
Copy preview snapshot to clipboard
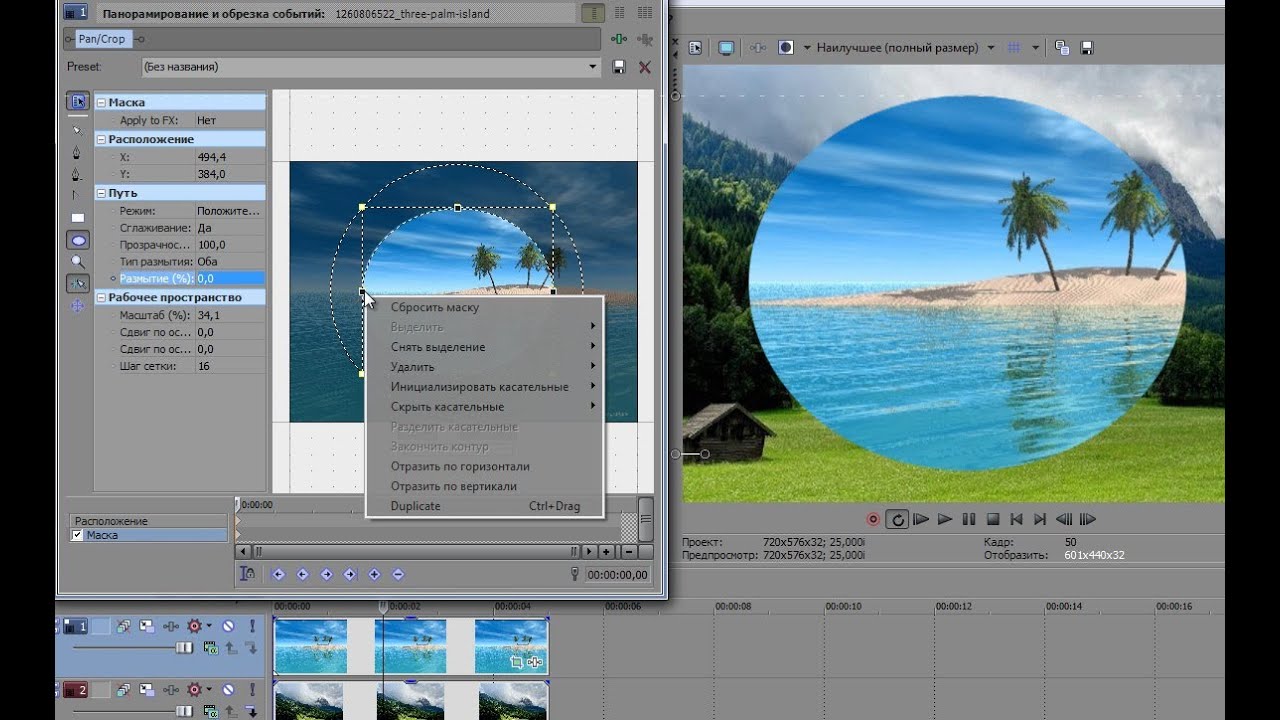(1062, 48)
